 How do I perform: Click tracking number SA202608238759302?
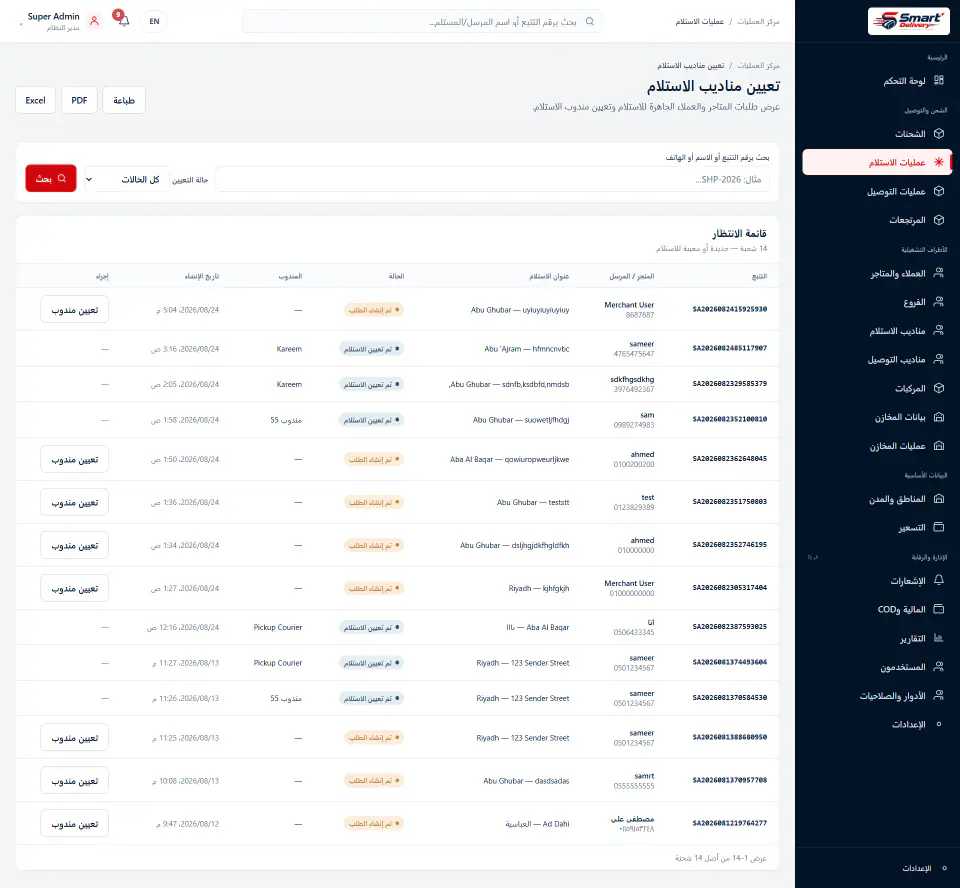[730, 627]
